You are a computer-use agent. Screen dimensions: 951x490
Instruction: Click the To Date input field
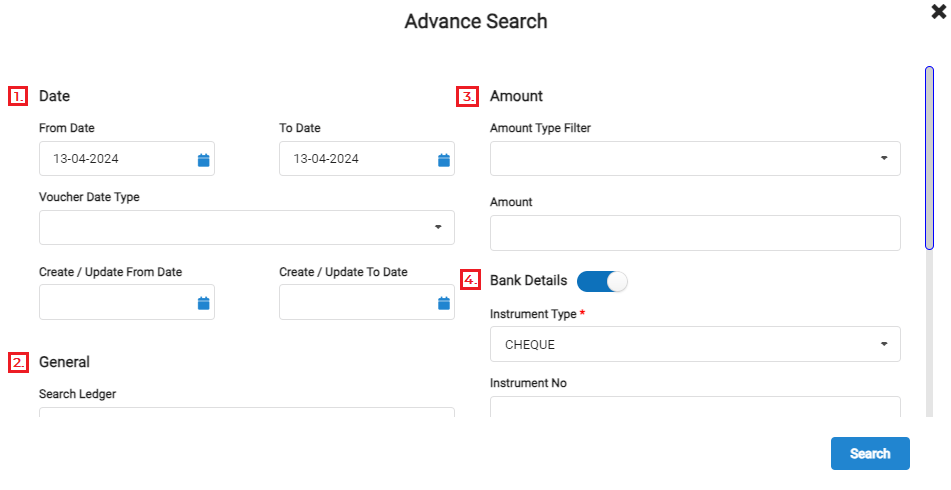click(367, 159)
